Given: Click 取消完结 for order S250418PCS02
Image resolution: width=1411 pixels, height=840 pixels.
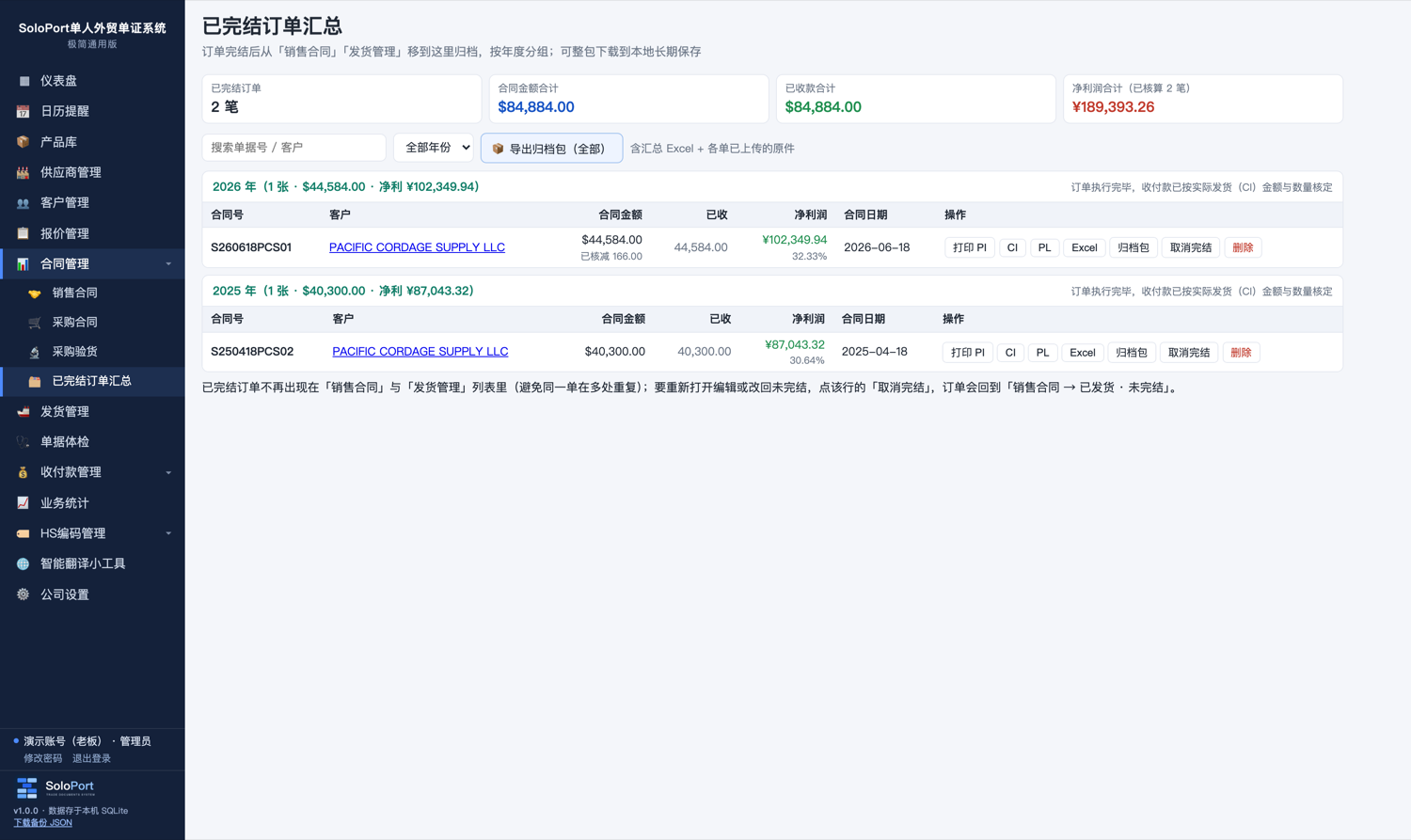Looking at the screenshot, I should (1188, 352).
